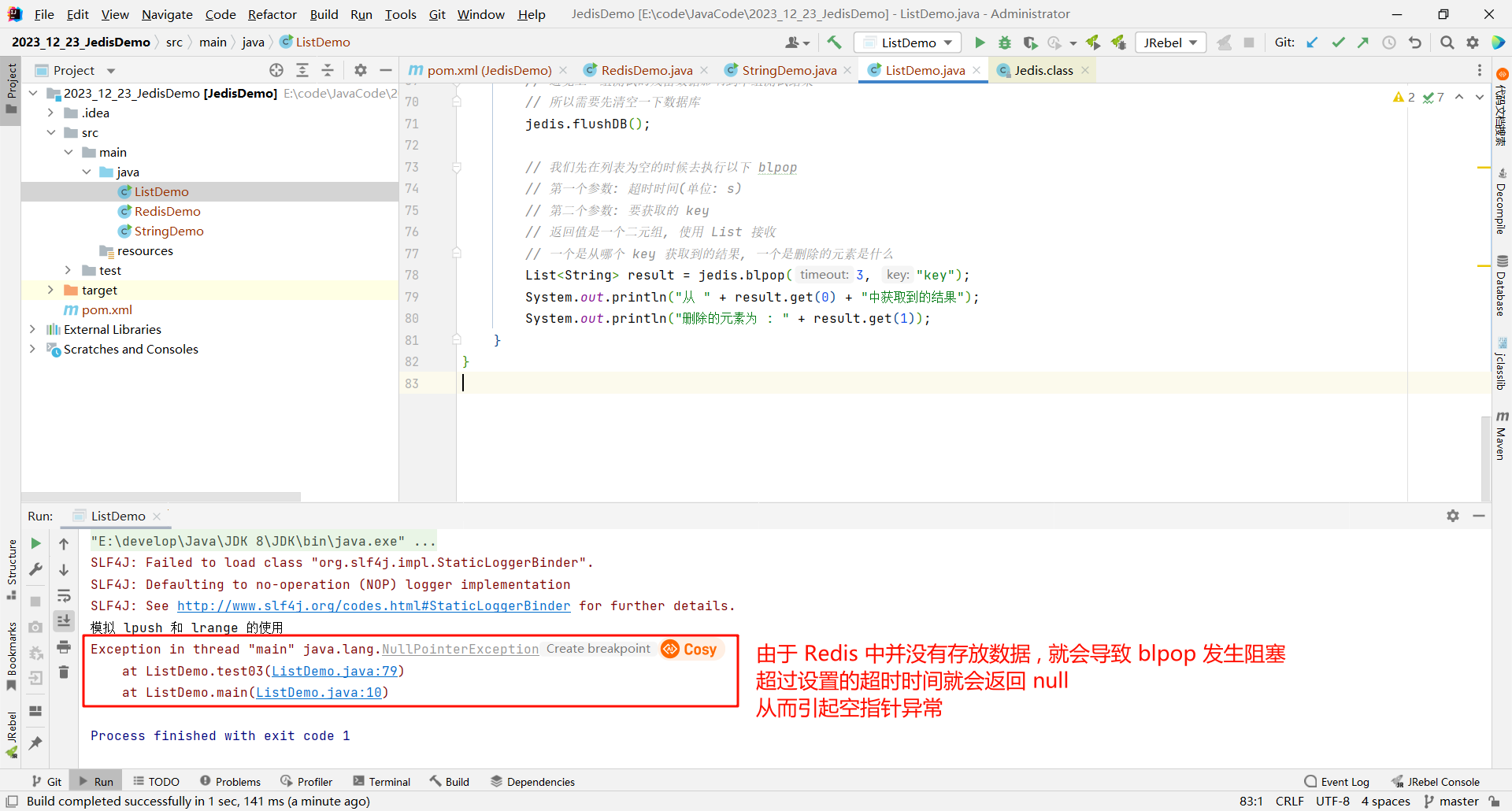The image size is (1512, 811).
Task: Show Git history clock icon
Action: [1389, 43]
